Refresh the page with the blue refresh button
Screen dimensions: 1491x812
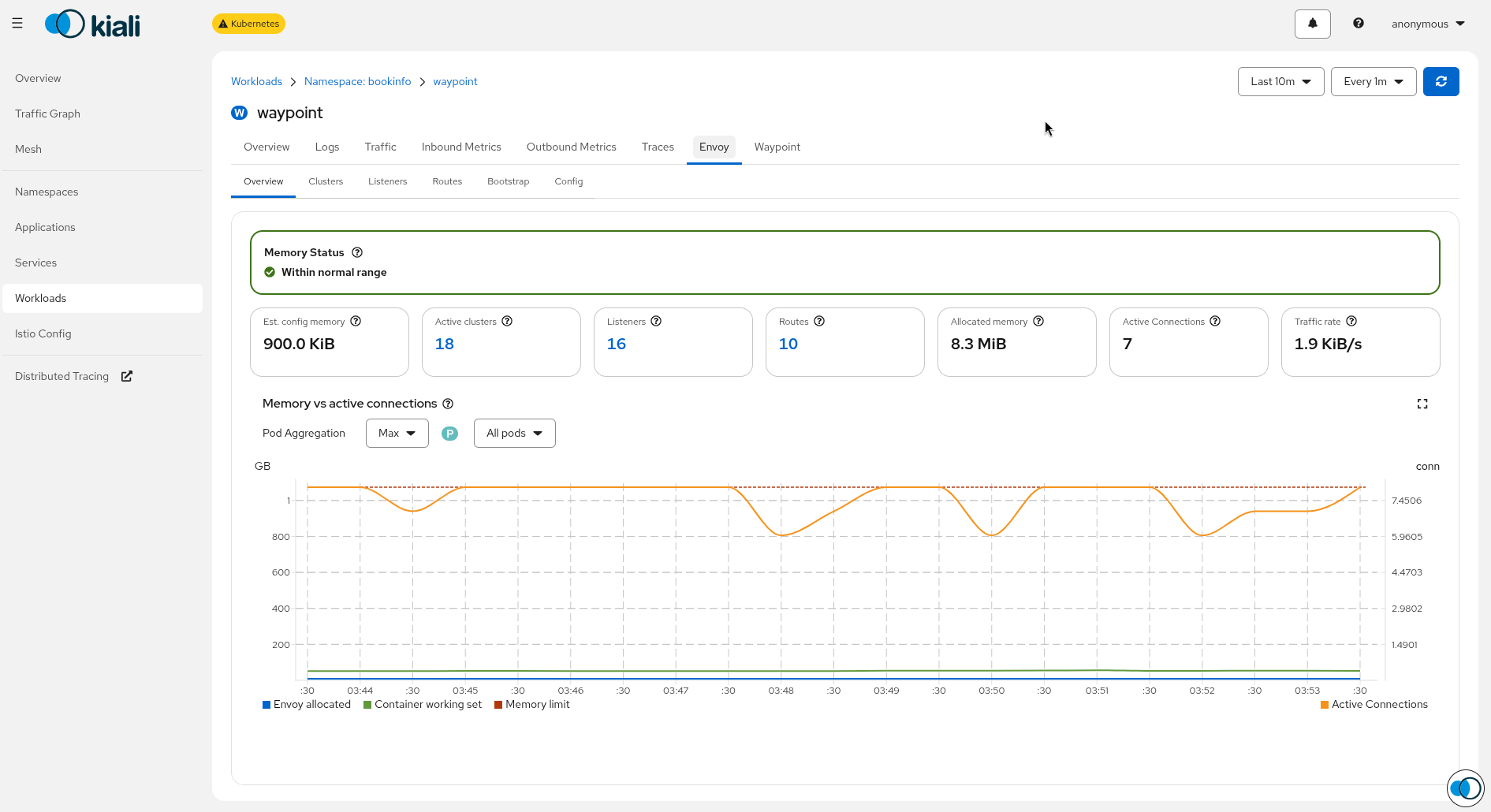point(1441,81)
